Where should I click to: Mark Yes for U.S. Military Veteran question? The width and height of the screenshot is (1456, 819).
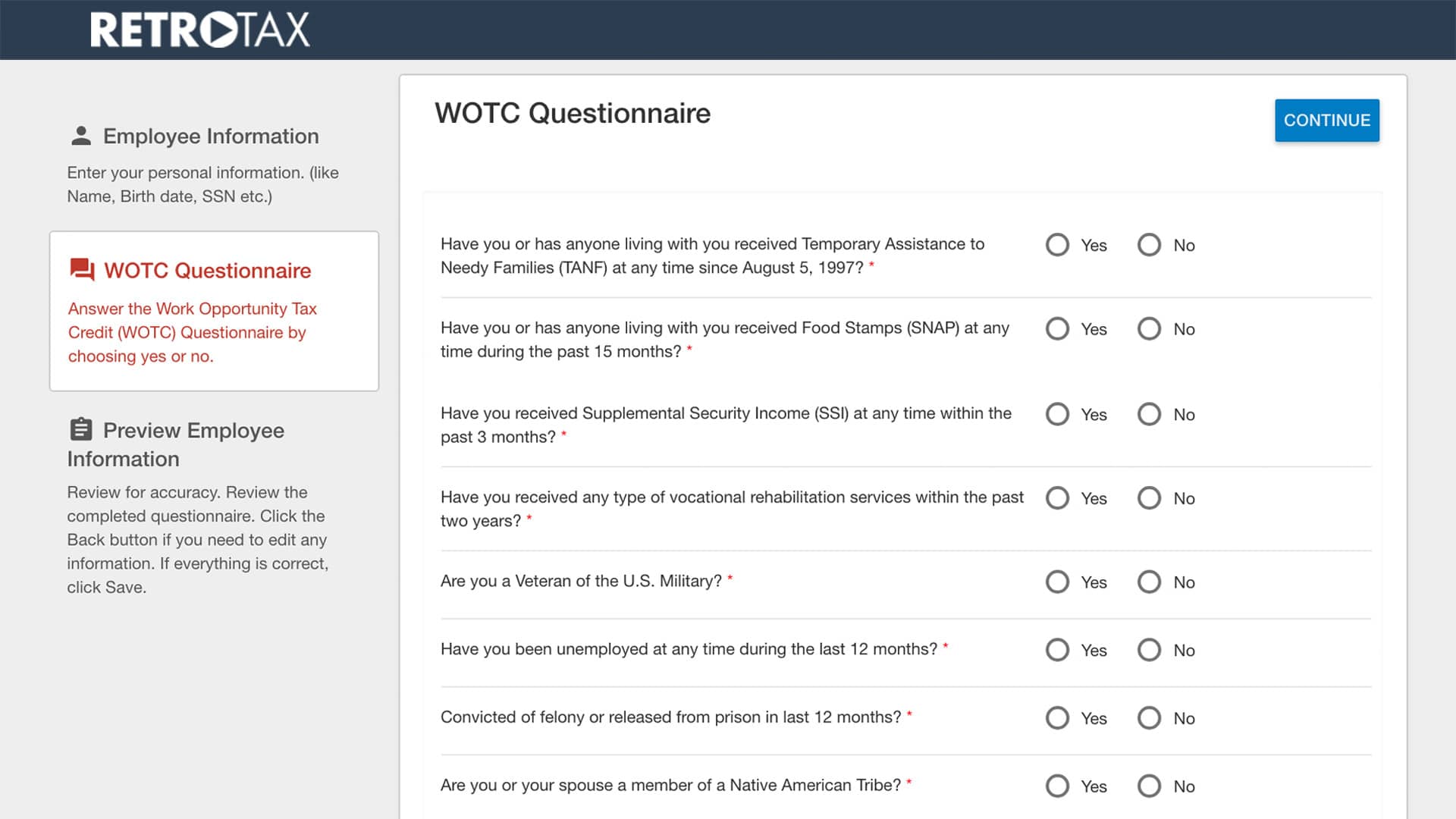click(x=1057, y=582)
